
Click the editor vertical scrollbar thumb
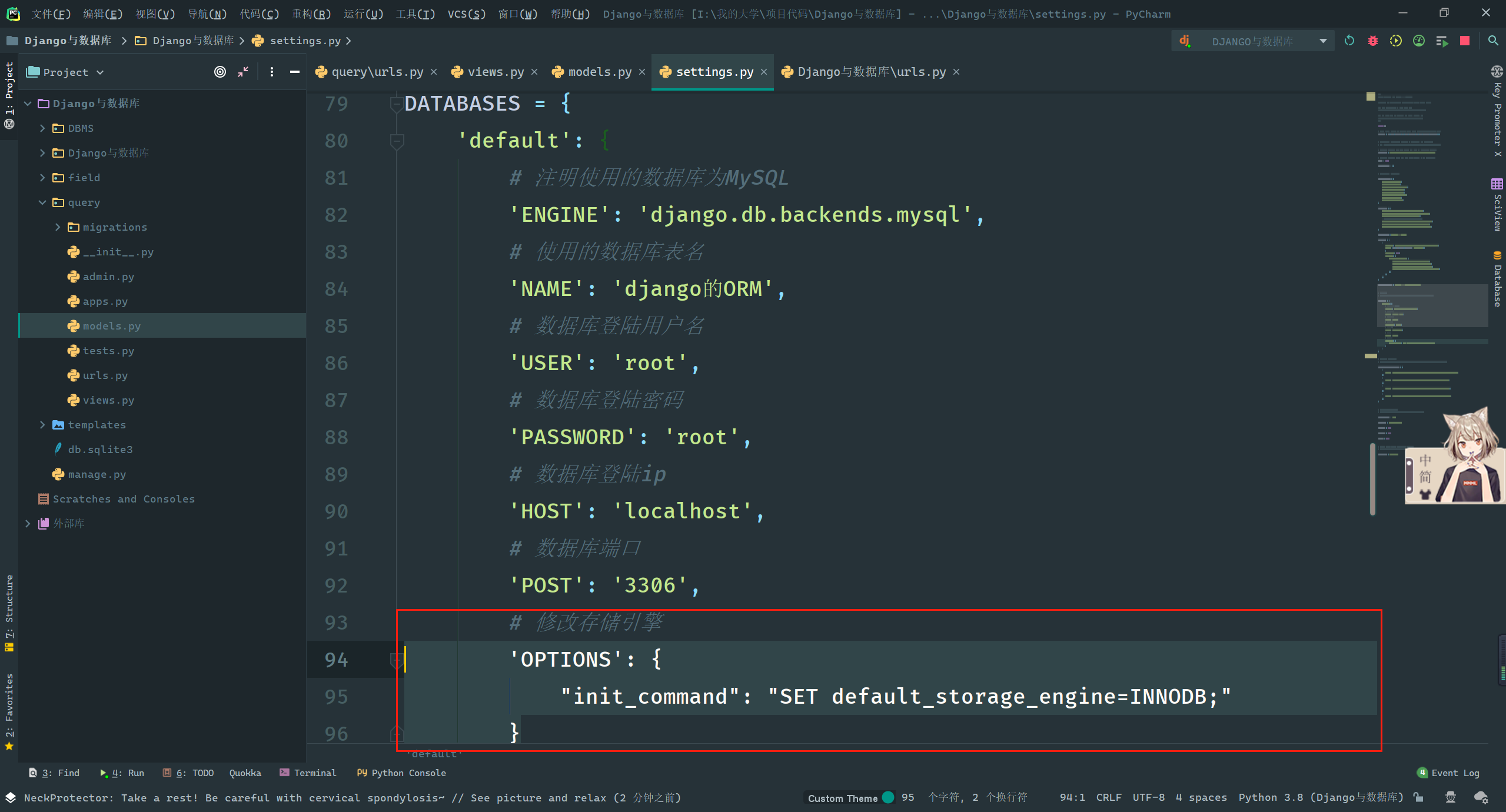(x=1372, y=480)
